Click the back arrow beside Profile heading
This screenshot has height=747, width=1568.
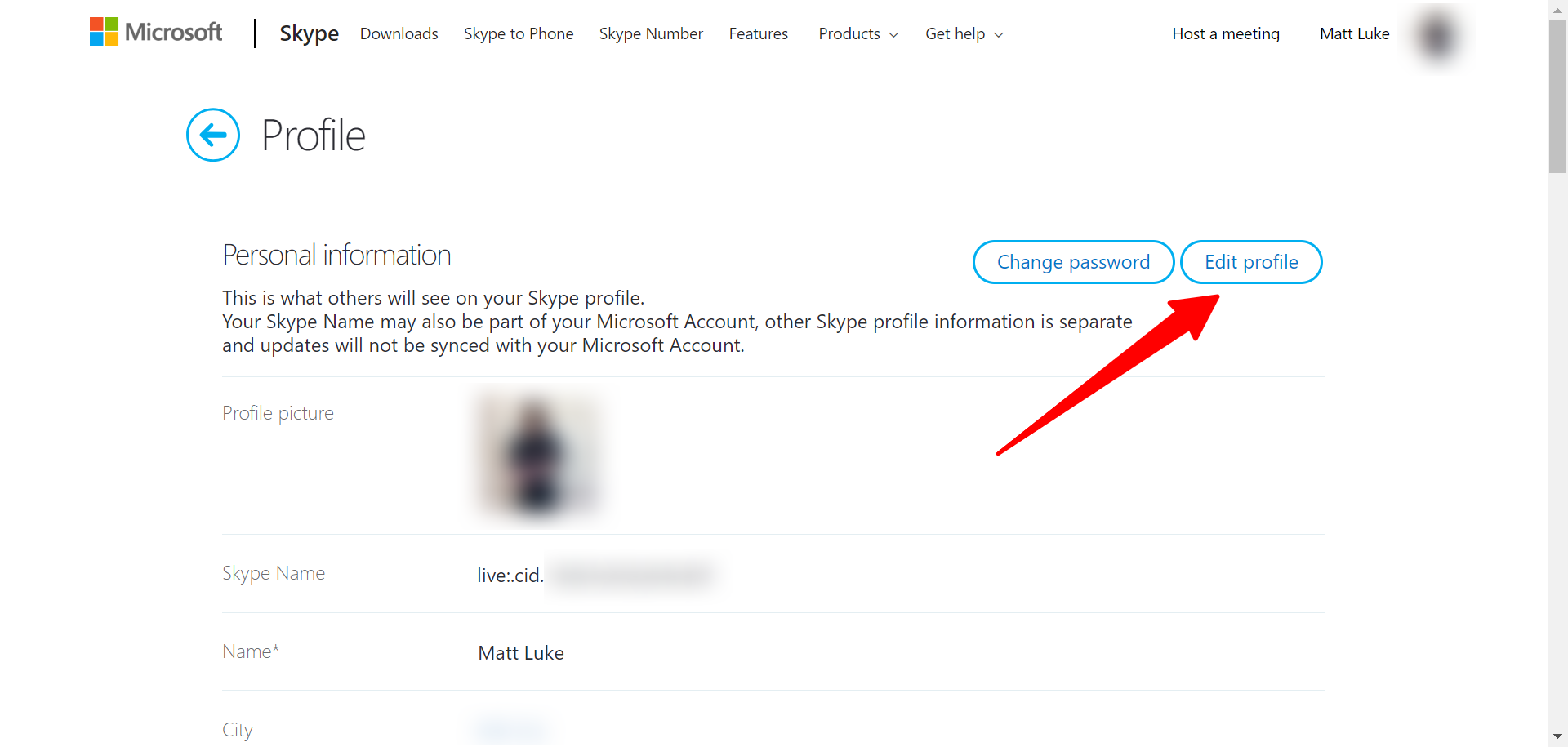[x=212, y=134]
